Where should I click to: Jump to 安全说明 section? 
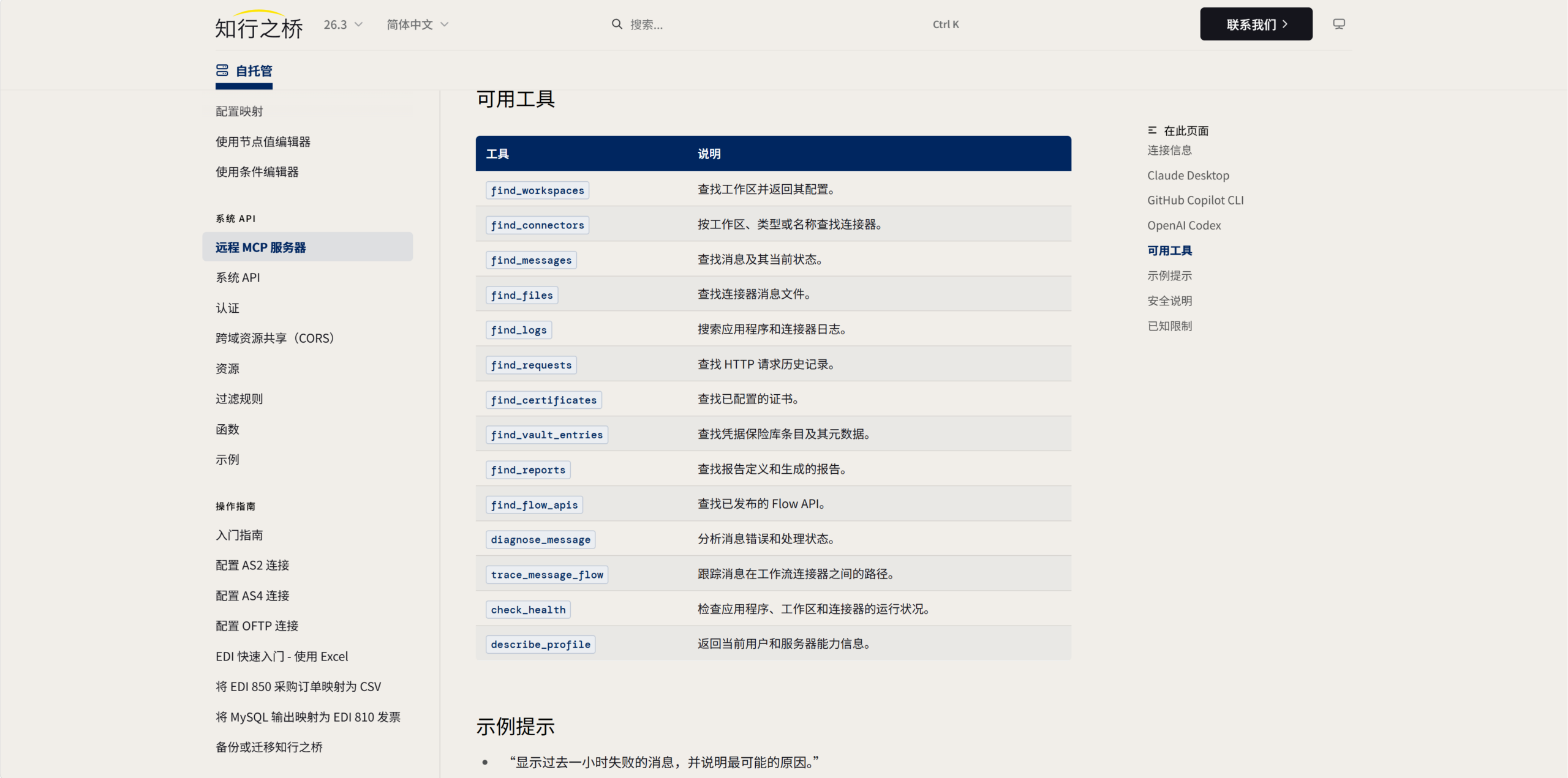(x=1169, y=301)
